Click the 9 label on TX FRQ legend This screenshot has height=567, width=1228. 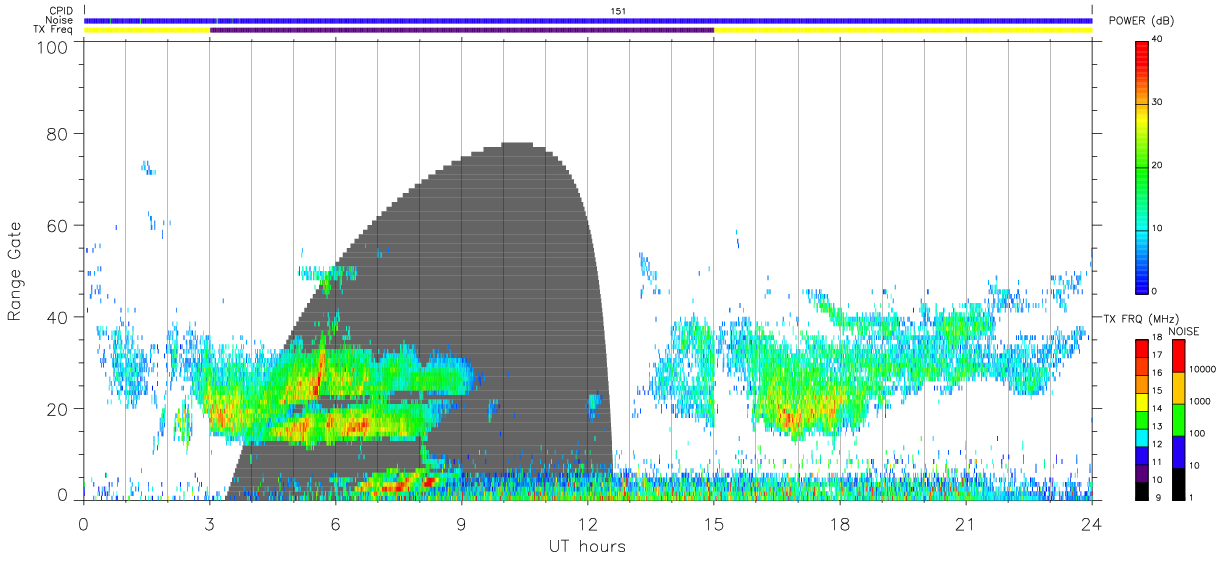click(x=1159, y=497)
